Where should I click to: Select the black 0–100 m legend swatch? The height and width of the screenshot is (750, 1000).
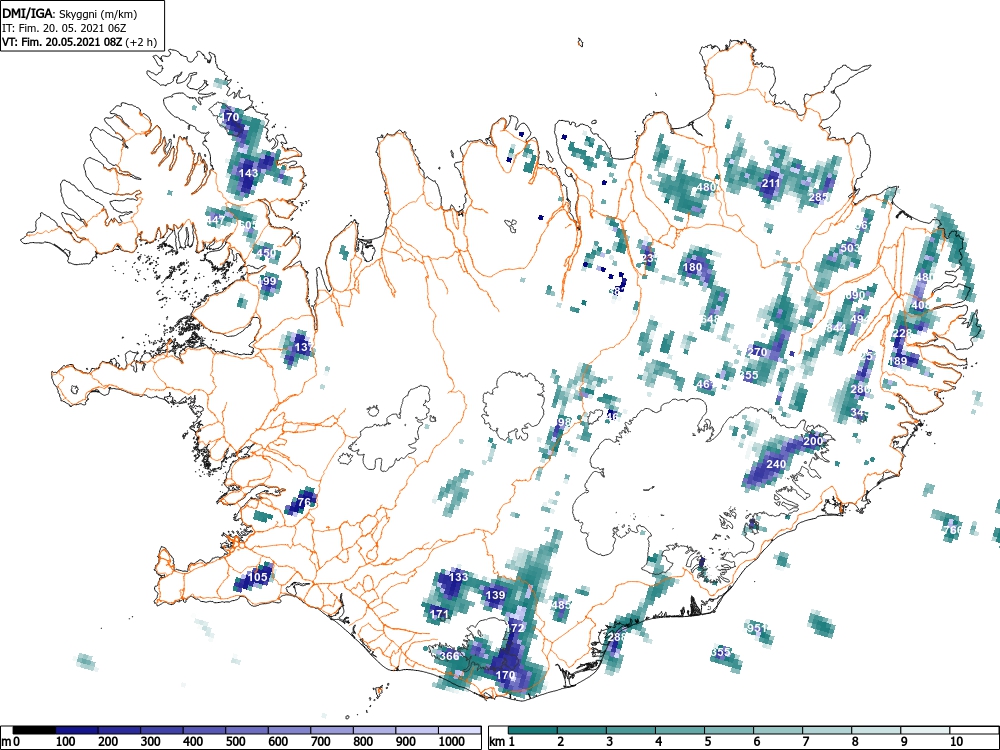(34, 730)
